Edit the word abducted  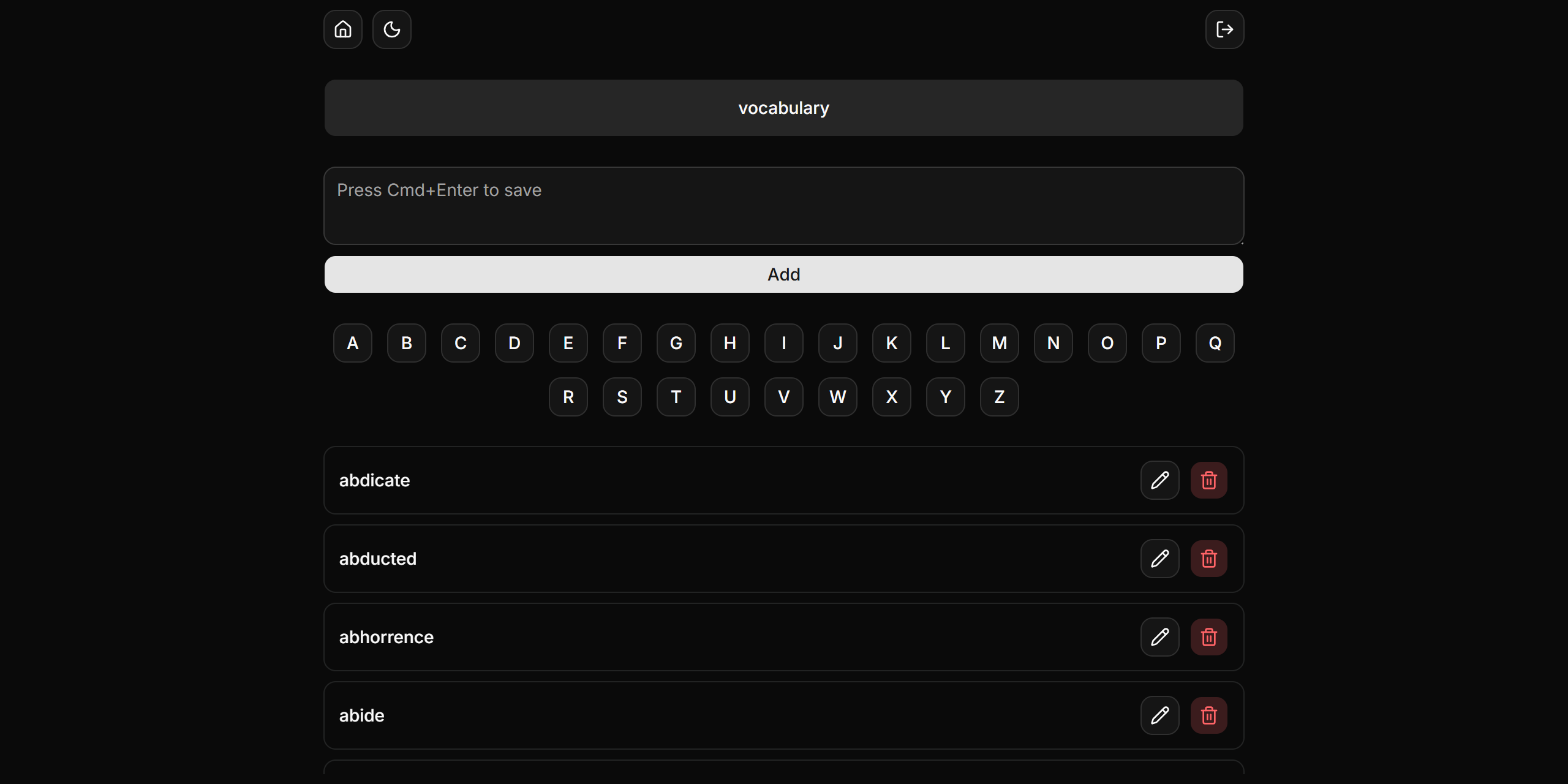coord(1159,559)
